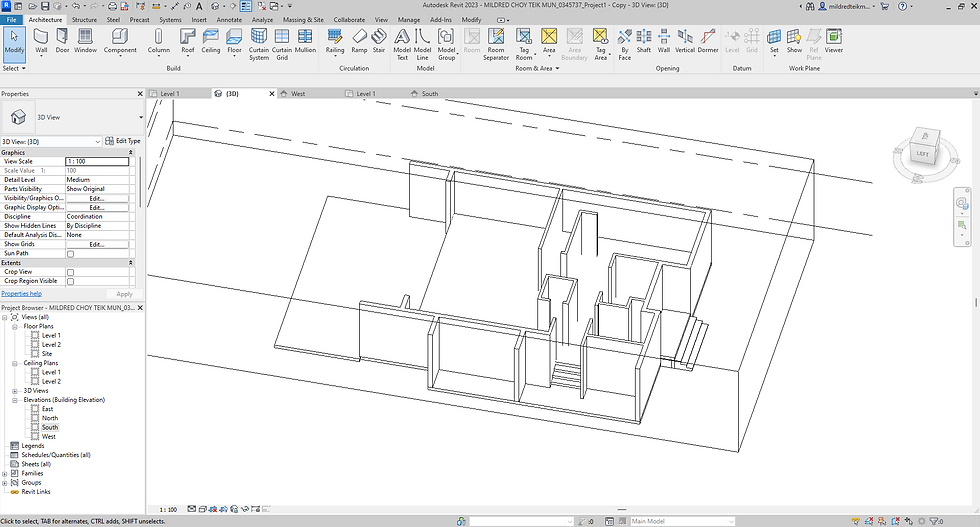Select the Area tool
This screenshot has height=527, width=980.
pos(549,41)
